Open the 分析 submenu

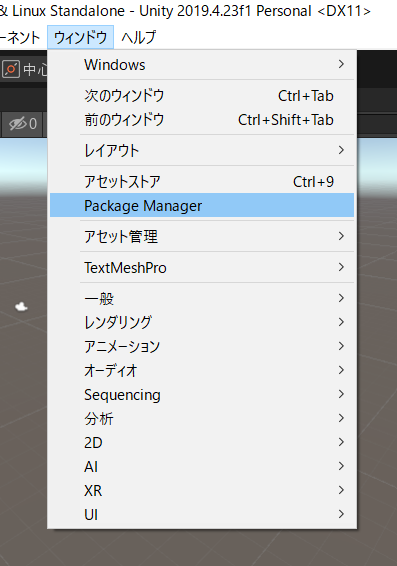pyautogui.click(x=202, y=418)
